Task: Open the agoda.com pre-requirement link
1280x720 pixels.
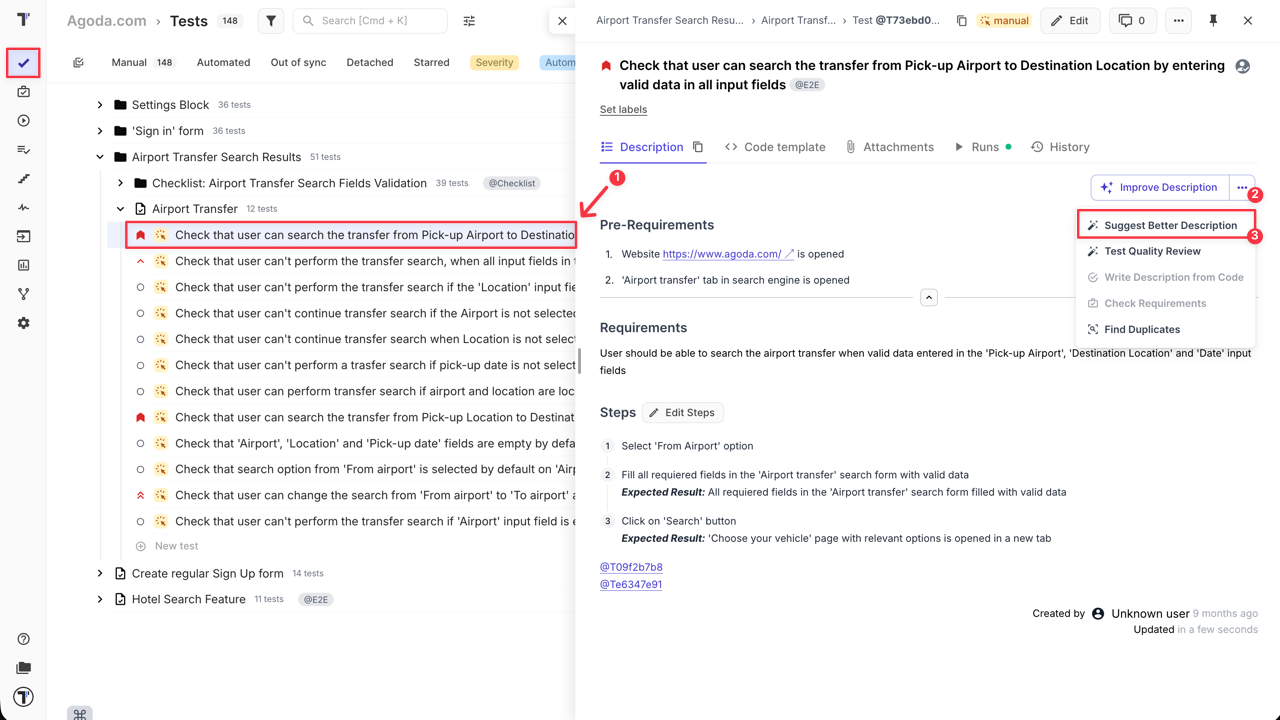Action: [727, 253]
